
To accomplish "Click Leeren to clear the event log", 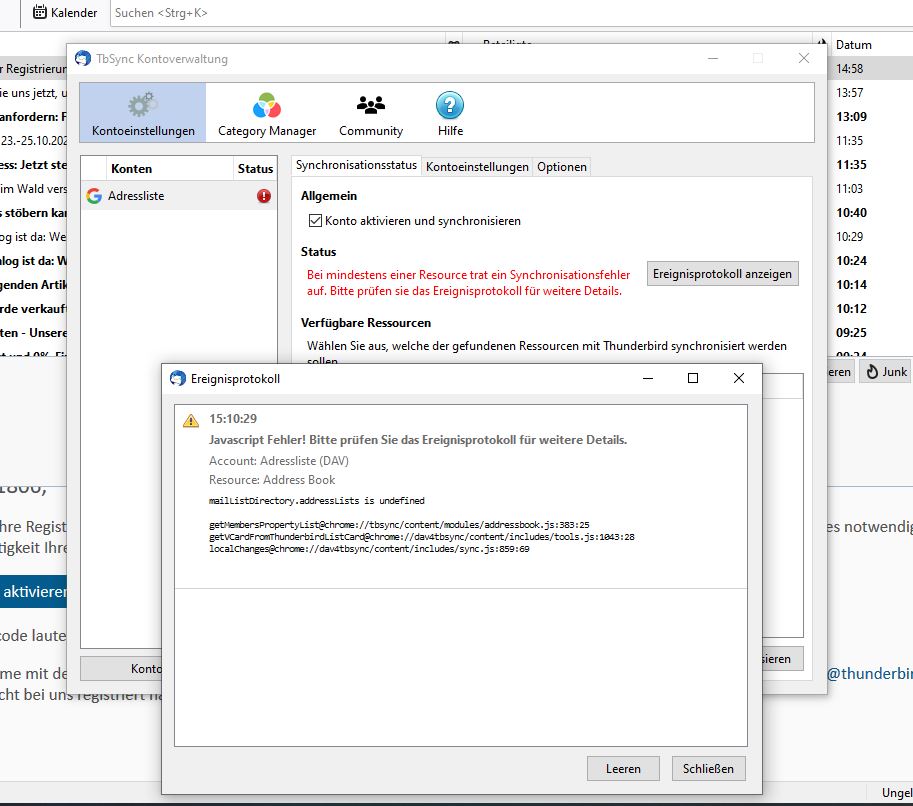I will 623,769.
